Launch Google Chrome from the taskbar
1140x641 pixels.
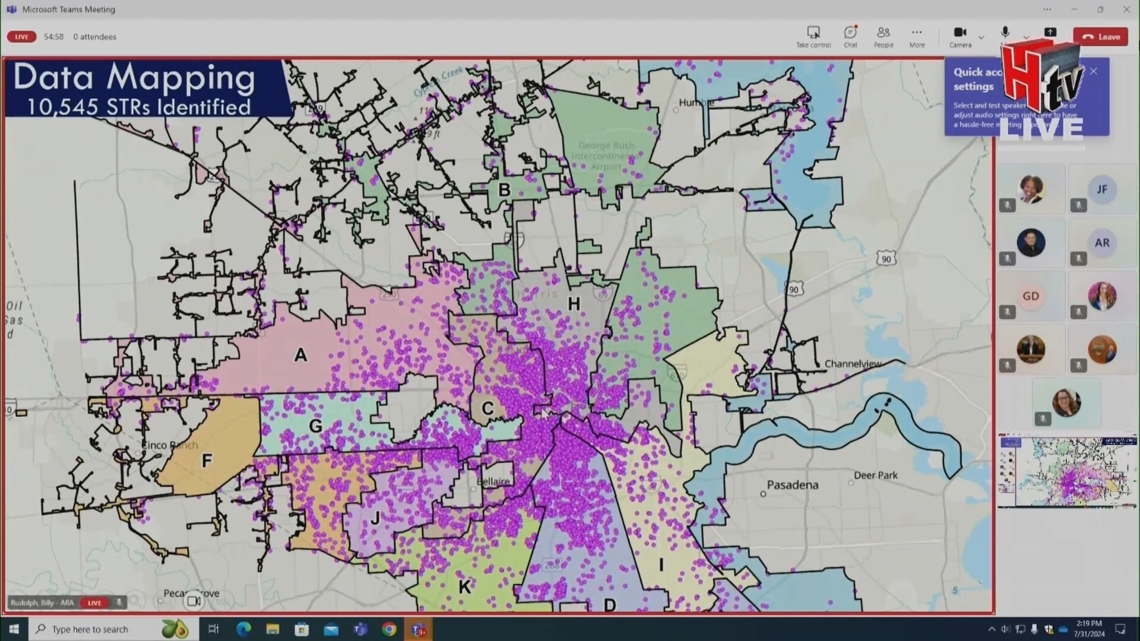389,629
